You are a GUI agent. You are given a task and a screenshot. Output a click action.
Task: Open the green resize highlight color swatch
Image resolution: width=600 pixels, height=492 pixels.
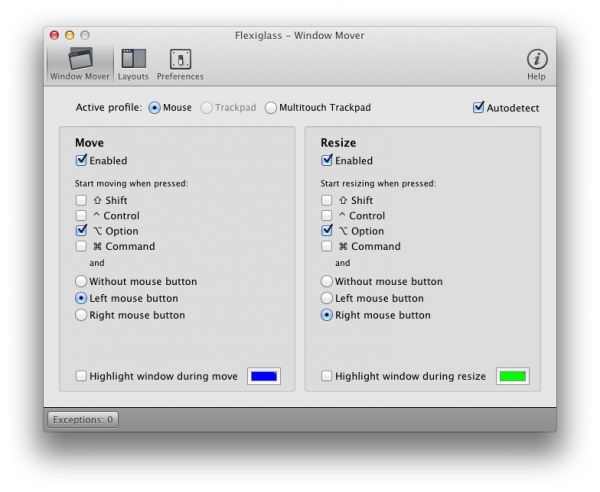[513, 376]
